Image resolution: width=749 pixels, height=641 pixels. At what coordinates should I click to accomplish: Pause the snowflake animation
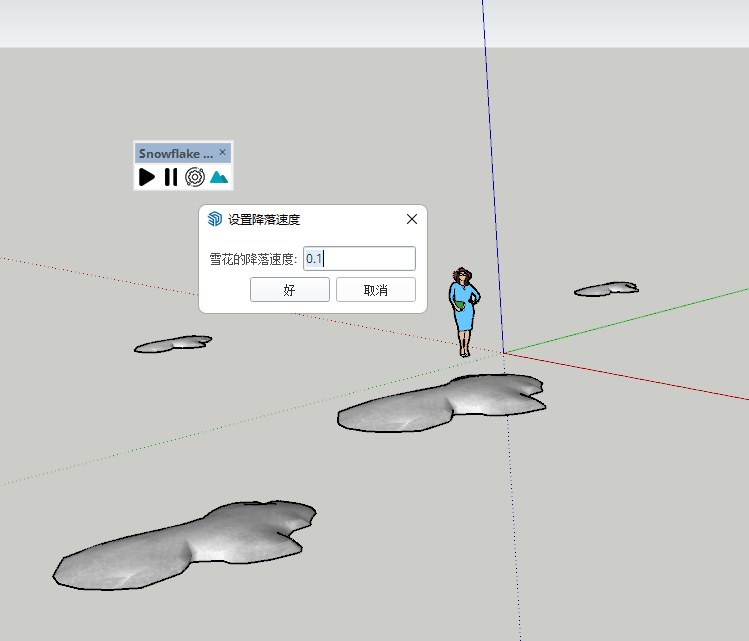pyautogui.click(x=171, y=177)
